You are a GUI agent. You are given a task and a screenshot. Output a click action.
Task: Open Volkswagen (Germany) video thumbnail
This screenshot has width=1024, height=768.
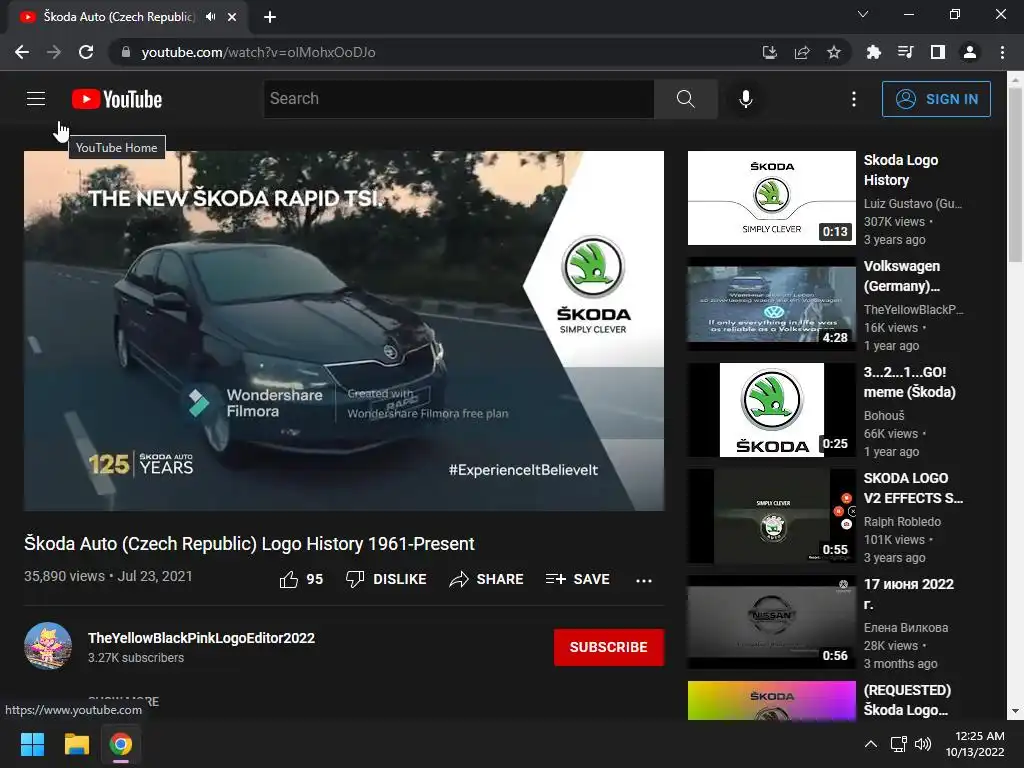[x=771, y=304]
